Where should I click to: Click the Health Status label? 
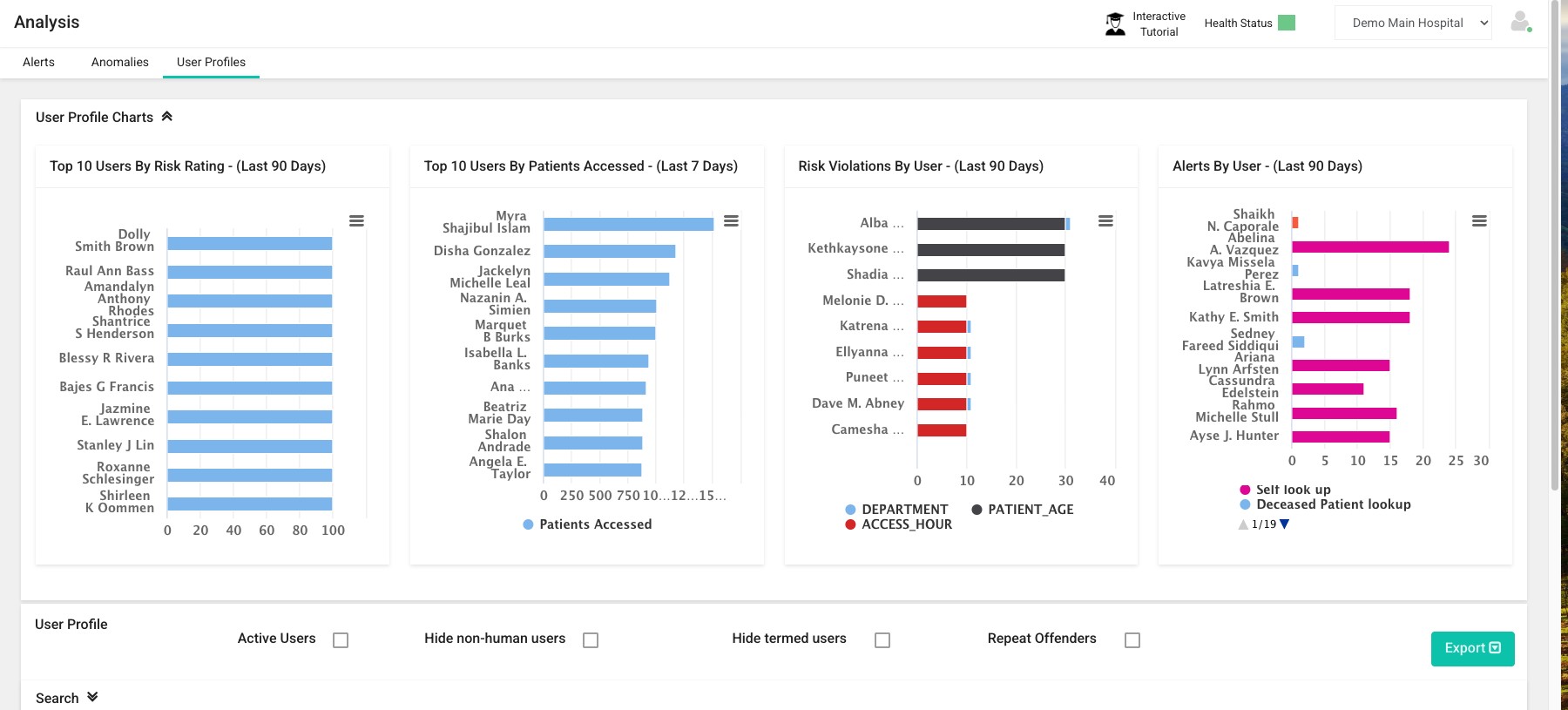[x=1238, y=24]
